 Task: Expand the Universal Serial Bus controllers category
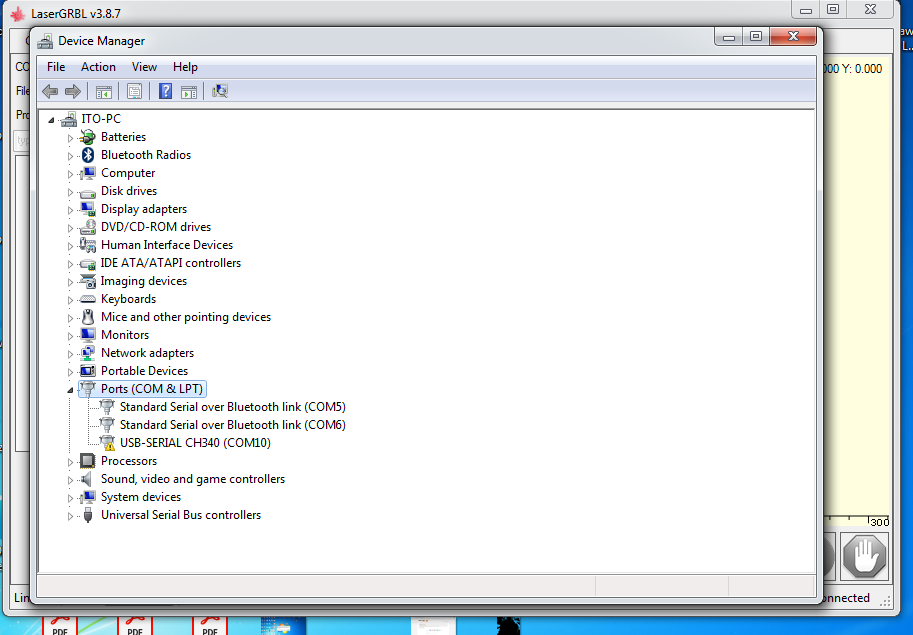[x=70, y=516]
